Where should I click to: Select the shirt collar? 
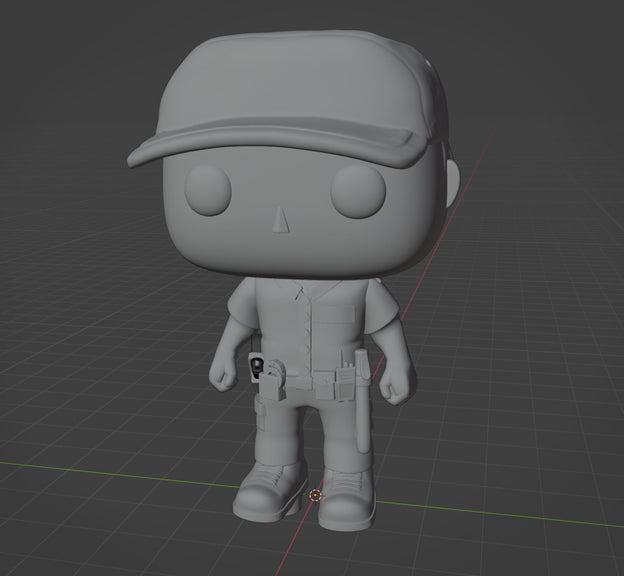300,291
